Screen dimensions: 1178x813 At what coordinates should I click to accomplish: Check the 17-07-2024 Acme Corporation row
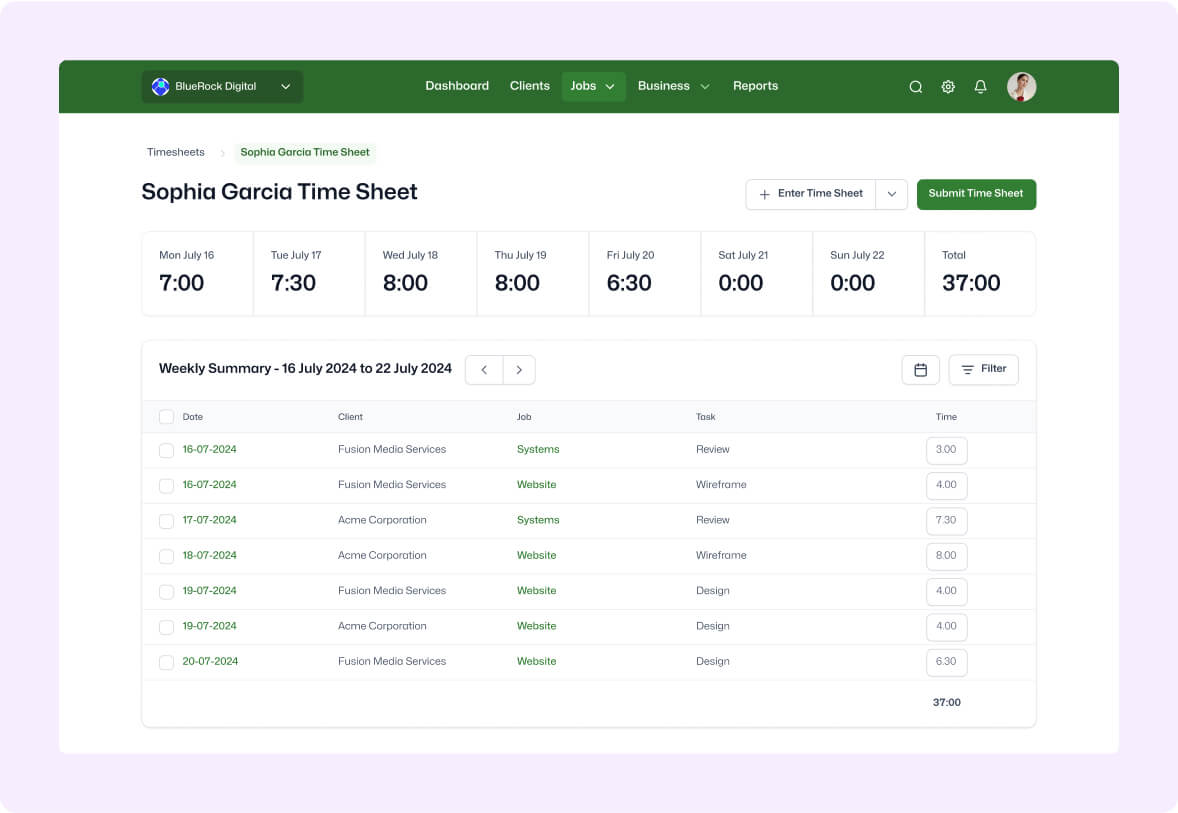click(x=166, y=521)
